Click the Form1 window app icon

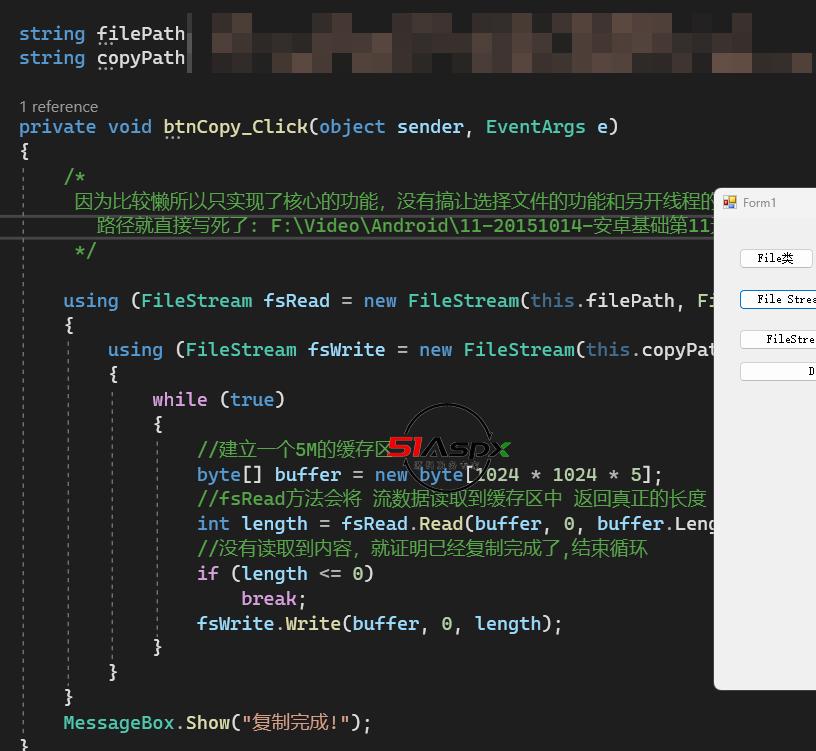point(730,202)
